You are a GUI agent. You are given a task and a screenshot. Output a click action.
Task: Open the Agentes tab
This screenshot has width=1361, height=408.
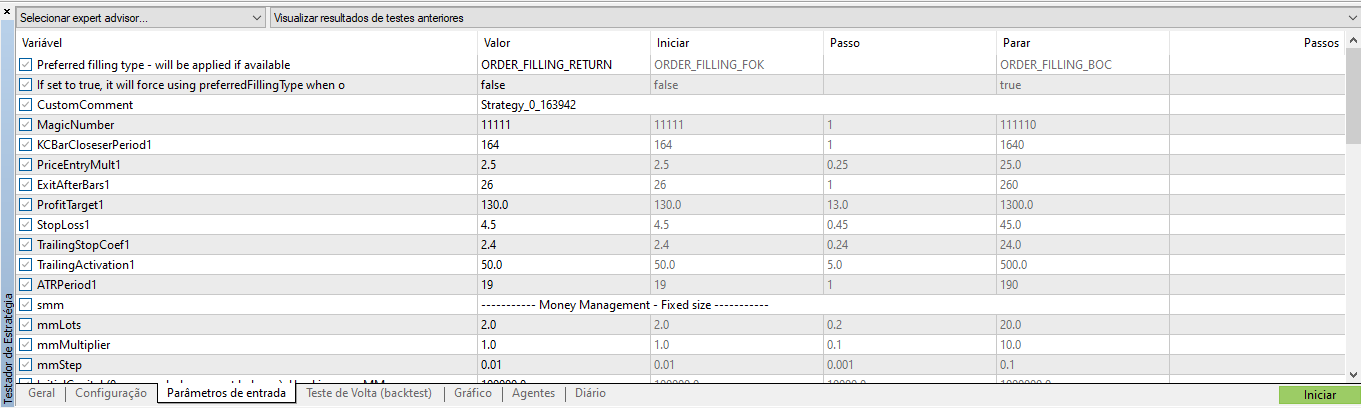coord(533,394)
